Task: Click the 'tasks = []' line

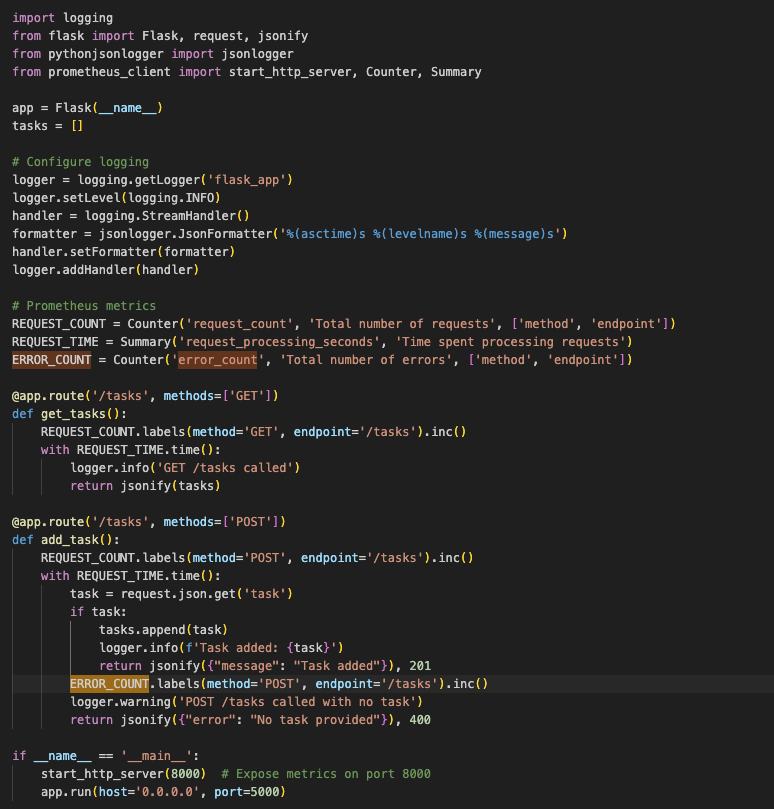Action: pos(47,126)
